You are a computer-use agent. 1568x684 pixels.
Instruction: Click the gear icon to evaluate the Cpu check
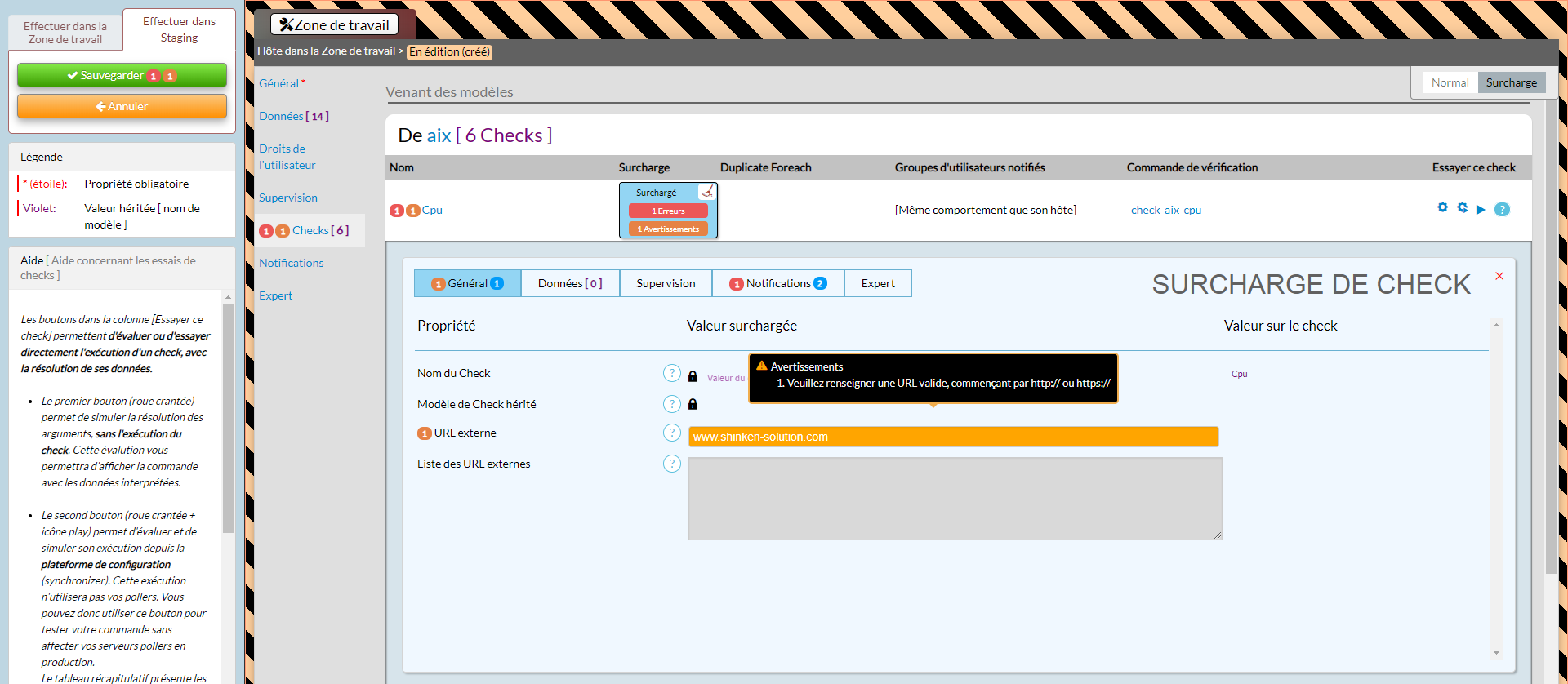[1442, 207]
